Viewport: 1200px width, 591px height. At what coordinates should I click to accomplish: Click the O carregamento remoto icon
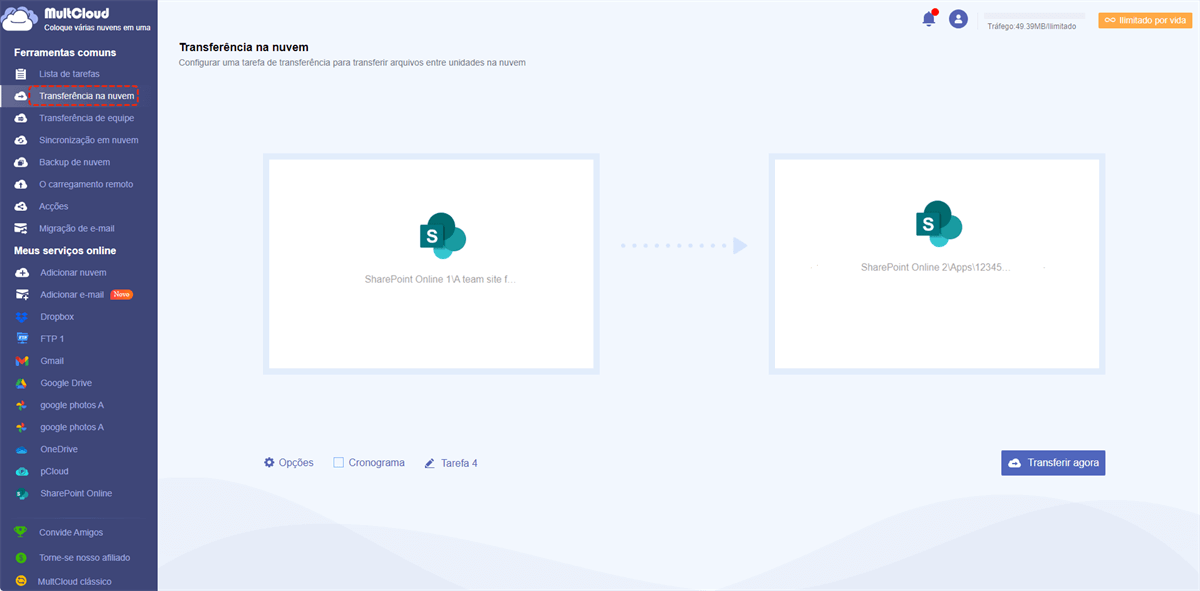click(21, 184)
